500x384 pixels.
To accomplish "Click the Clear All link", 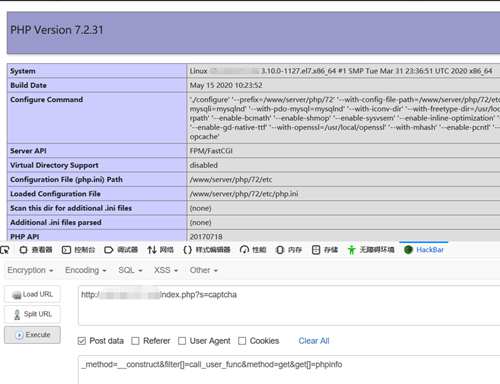I will click(x=314, y=341).
